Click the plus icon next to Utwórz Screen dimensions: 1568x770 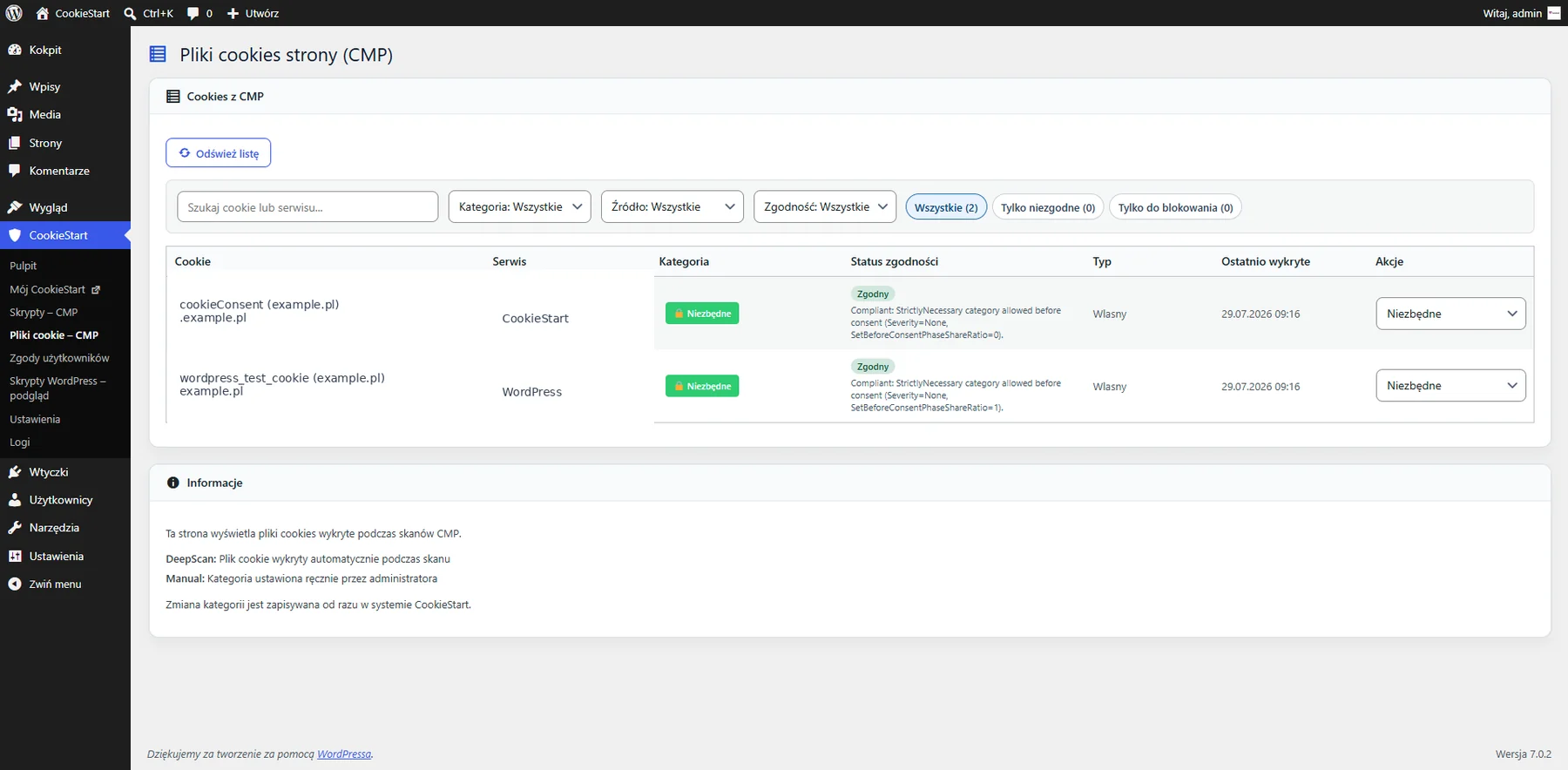pyautogui.click(x=233, y=13)
